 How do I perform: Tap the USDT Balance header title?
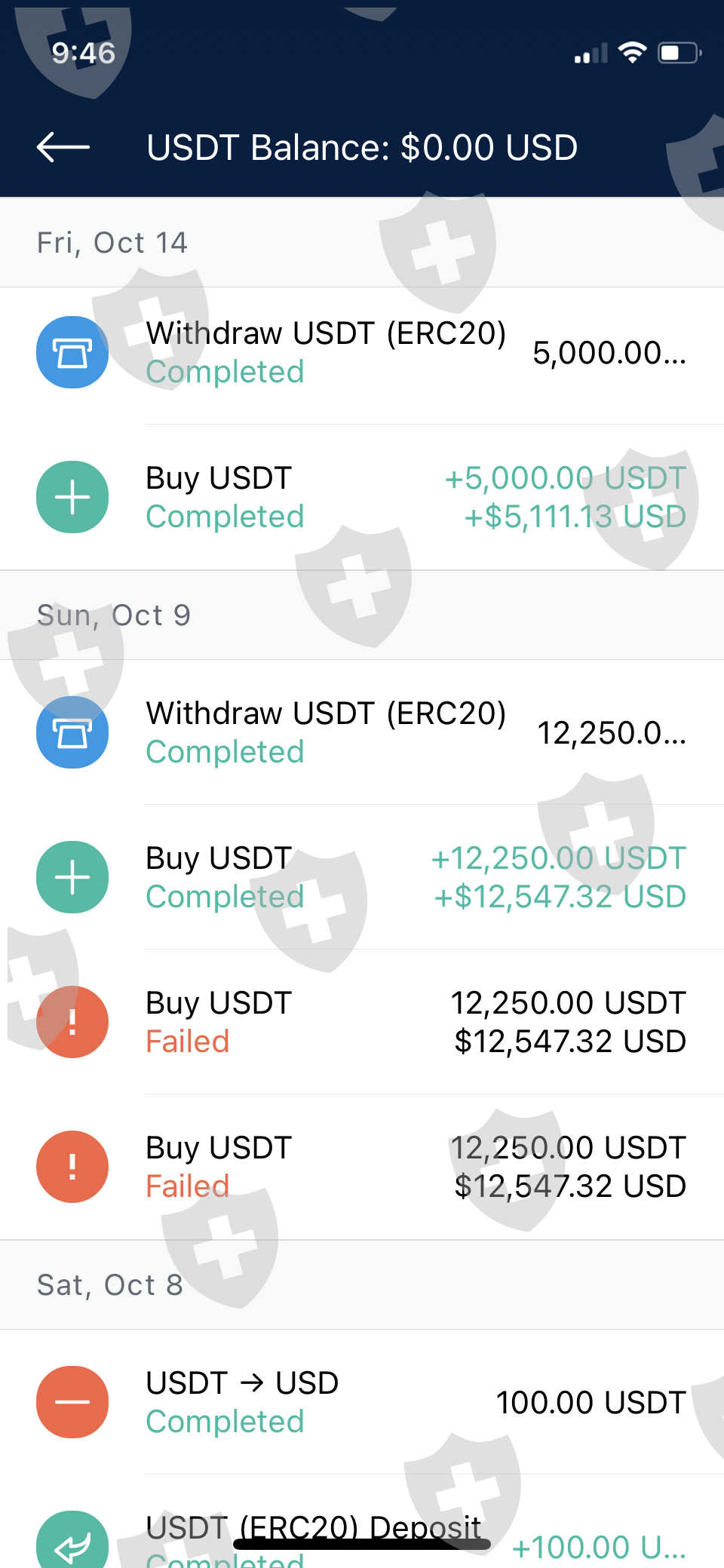pyautogui.click(x=362, y=148)
